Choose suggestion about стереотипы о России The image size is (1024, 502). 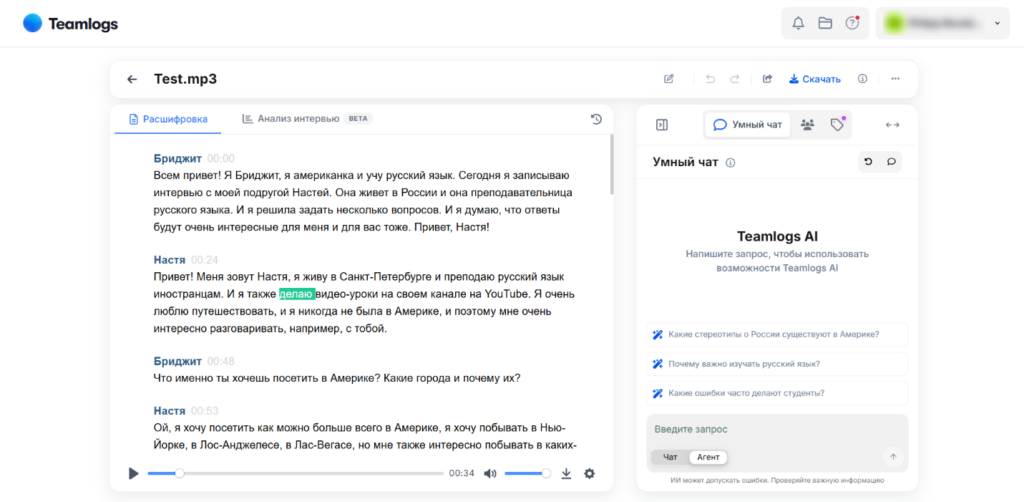(x=777, y=334)
